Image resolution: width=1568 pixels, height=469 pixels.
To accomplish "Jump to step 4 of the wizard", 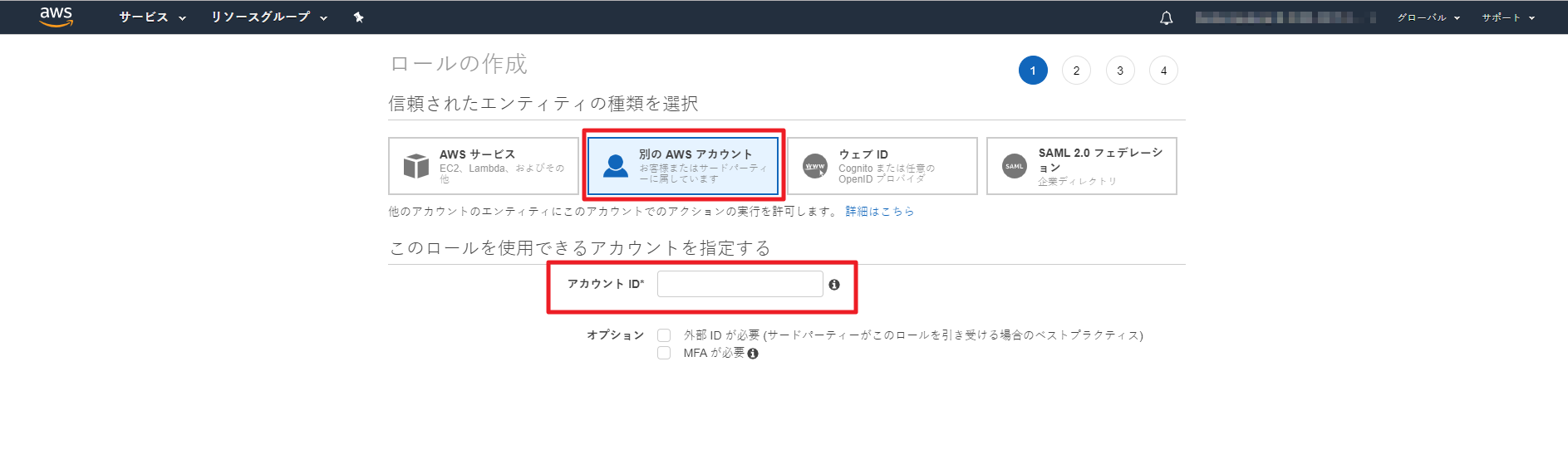I will click(x=1163, y=71).
